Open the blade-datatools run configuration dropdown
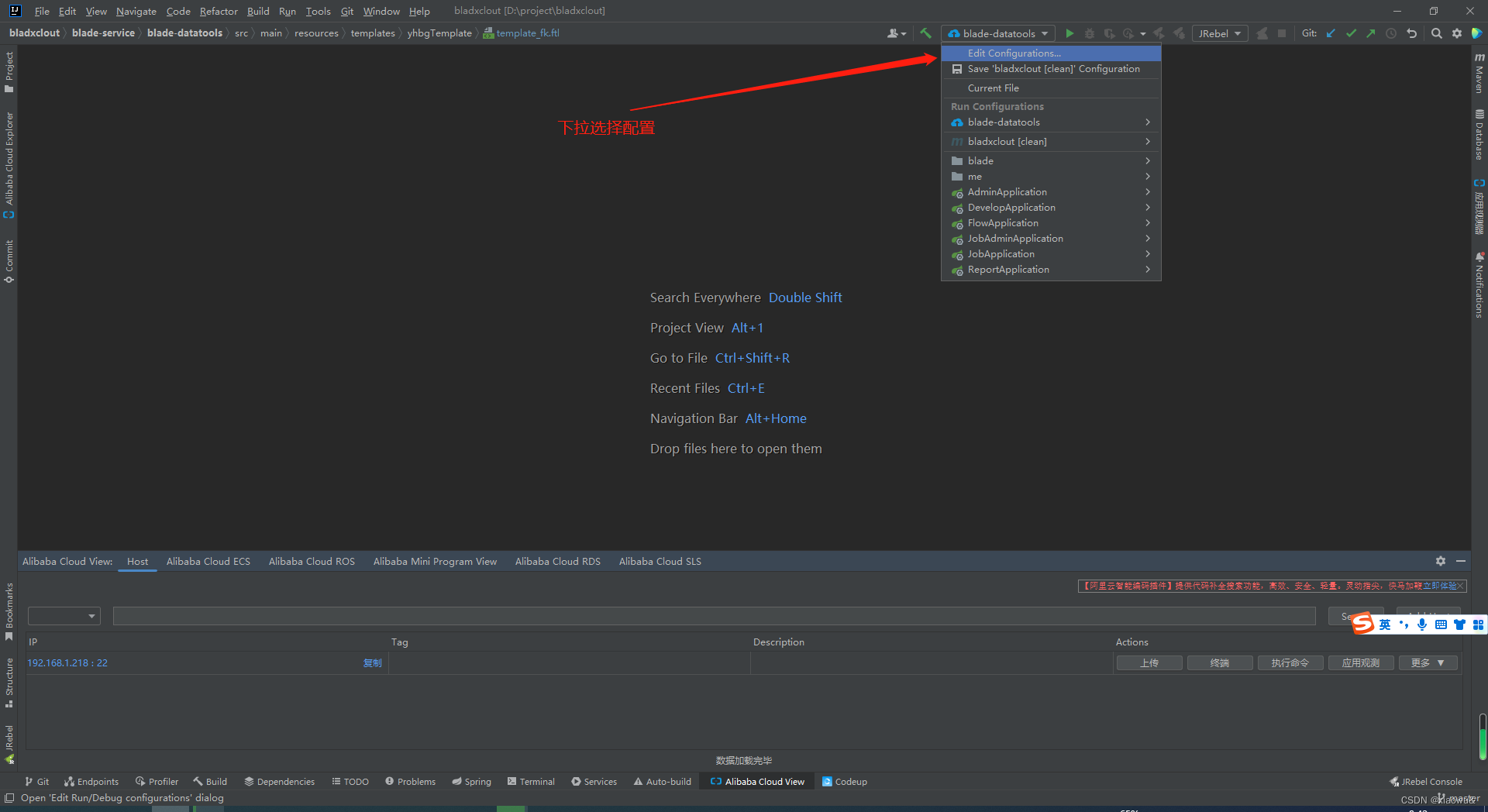 pyautogui.click(x=998, y=33)
